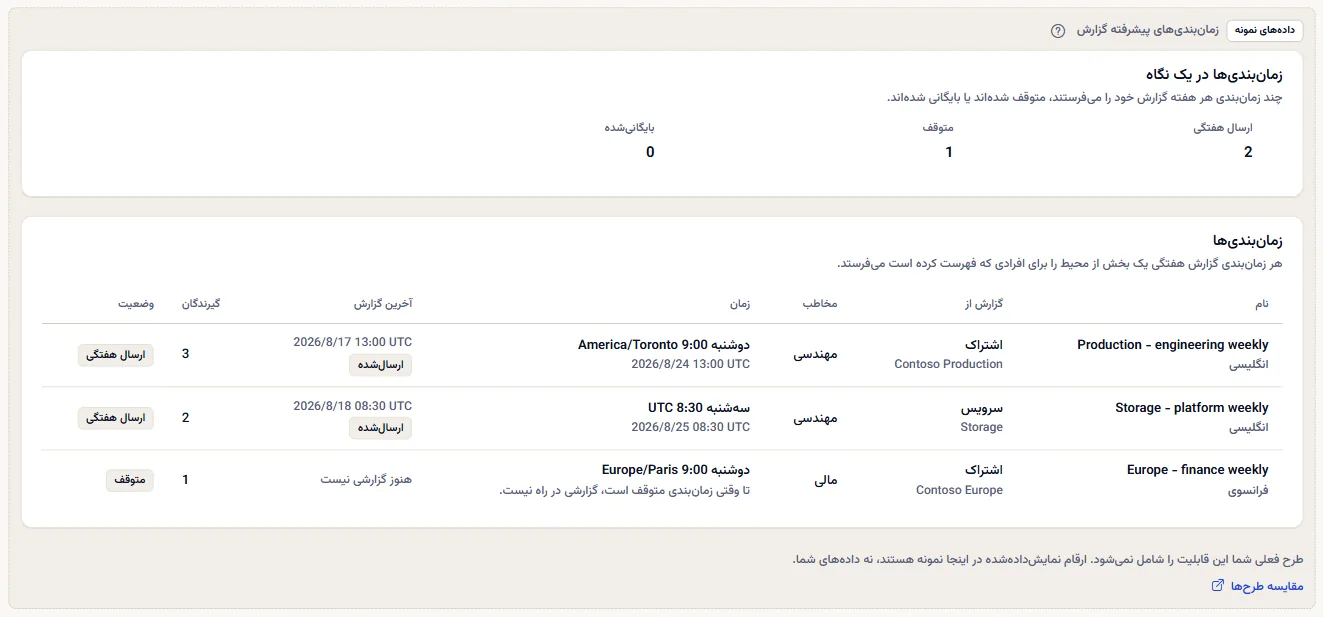Click the بایگانی‌شده summary label
This screenshot has width=1323, height=617.
point(629,128)
